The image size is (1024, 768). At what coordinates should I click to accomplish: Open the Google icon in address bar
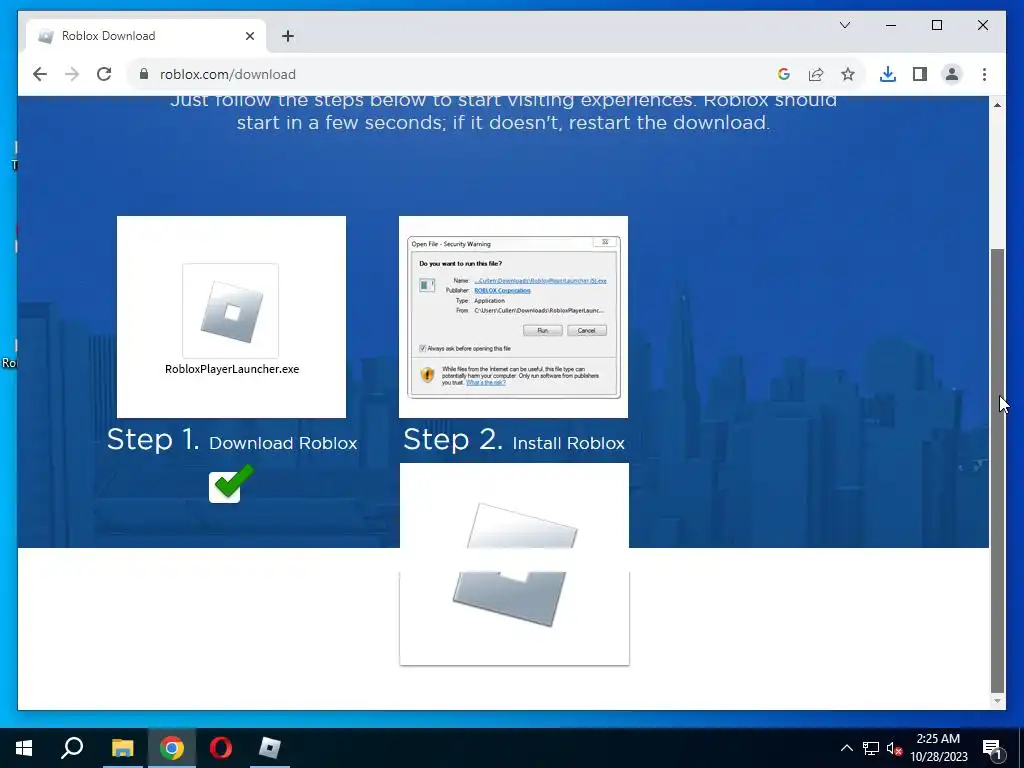(x=784, y=74)
